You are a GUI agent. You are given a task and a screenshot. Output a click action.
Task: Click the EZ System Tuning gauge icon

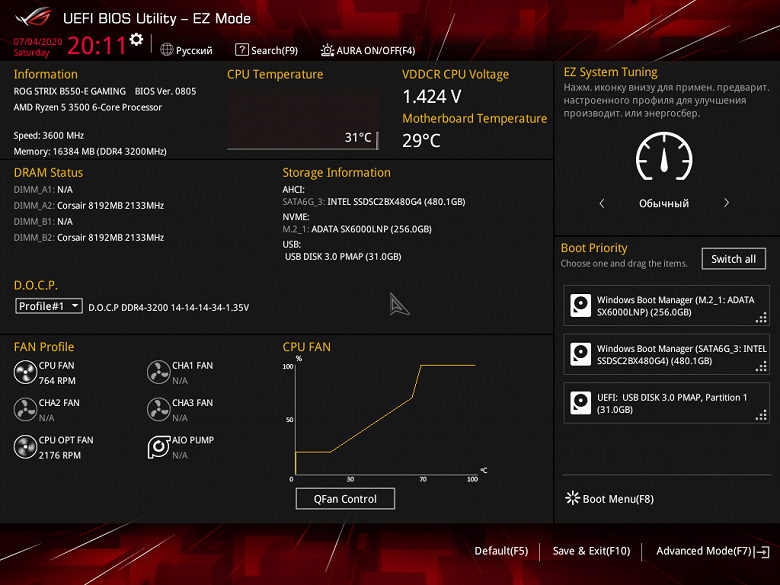(x=664, y=157)
